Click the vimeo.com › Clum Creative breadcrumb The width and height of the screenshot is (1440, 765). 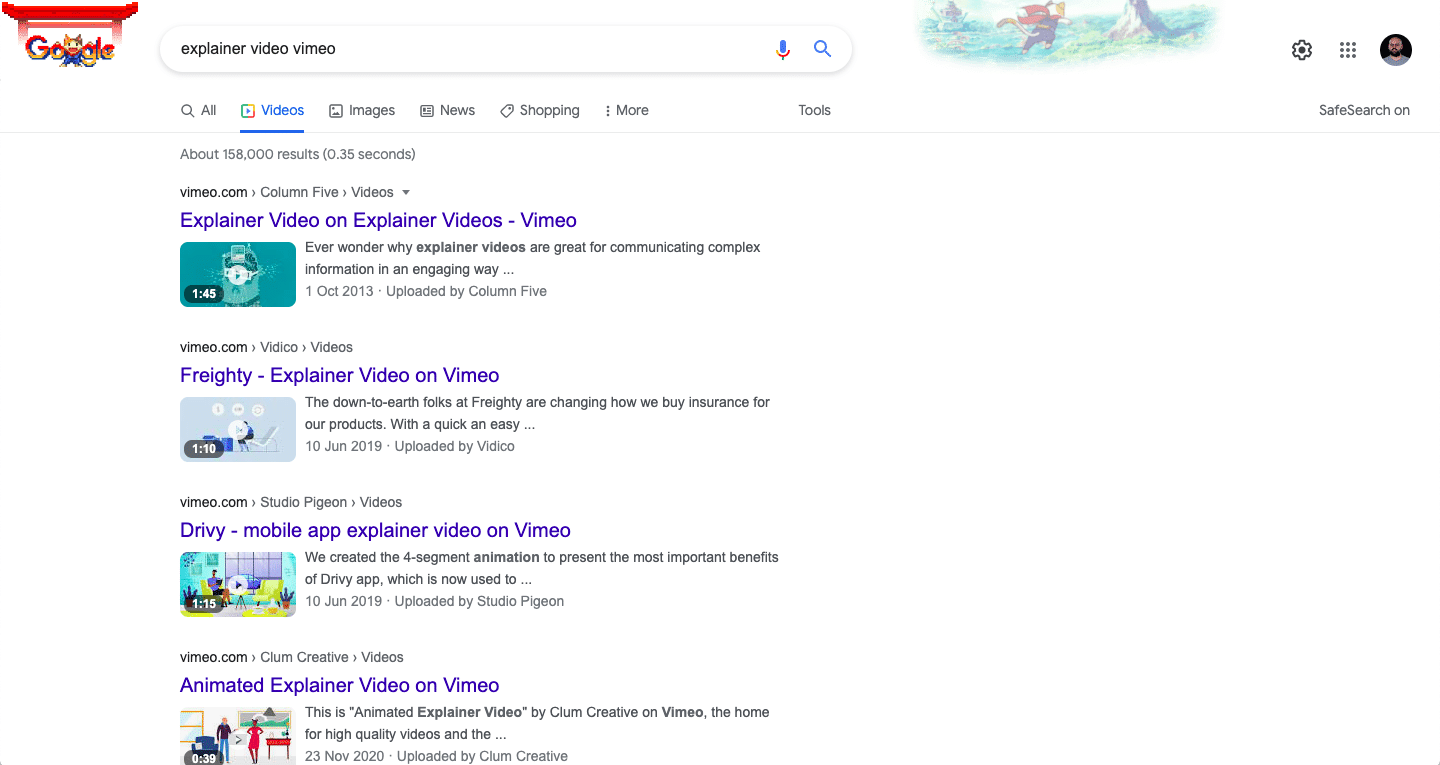point(292,657)
